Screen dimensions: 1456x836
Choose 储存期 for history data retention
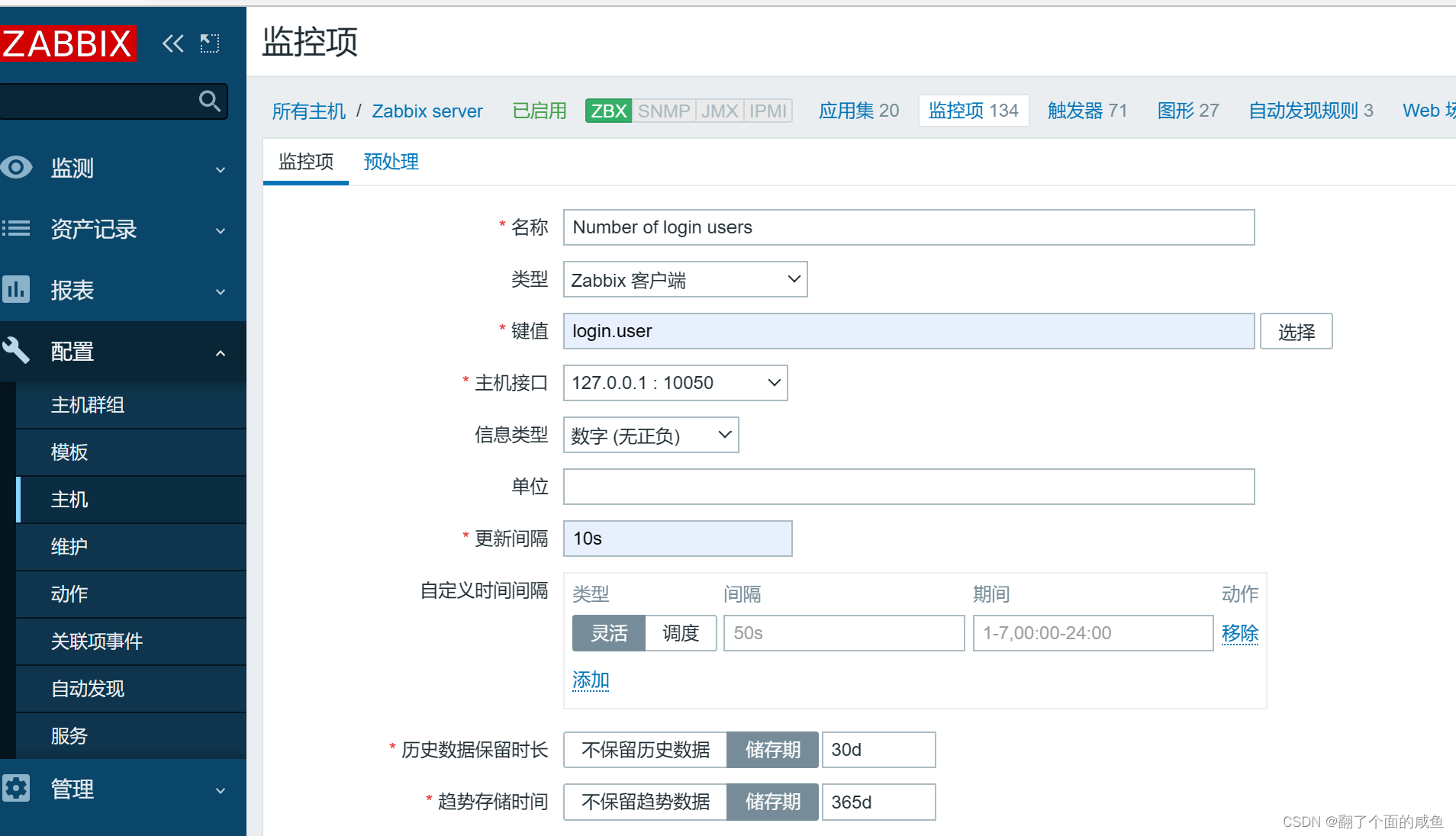[773, 750]
